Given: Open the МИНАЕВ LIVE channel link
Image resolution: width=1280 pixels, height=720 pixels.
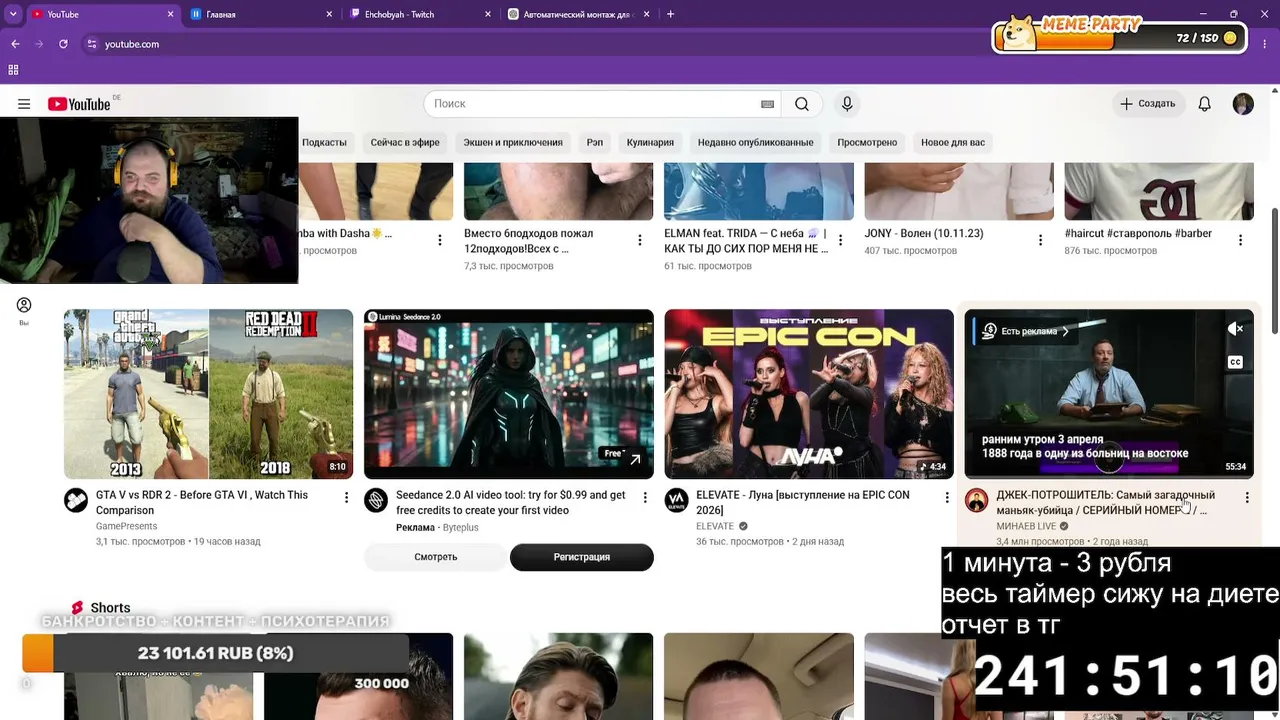Looking at the screenshot, I should 1026,526.
